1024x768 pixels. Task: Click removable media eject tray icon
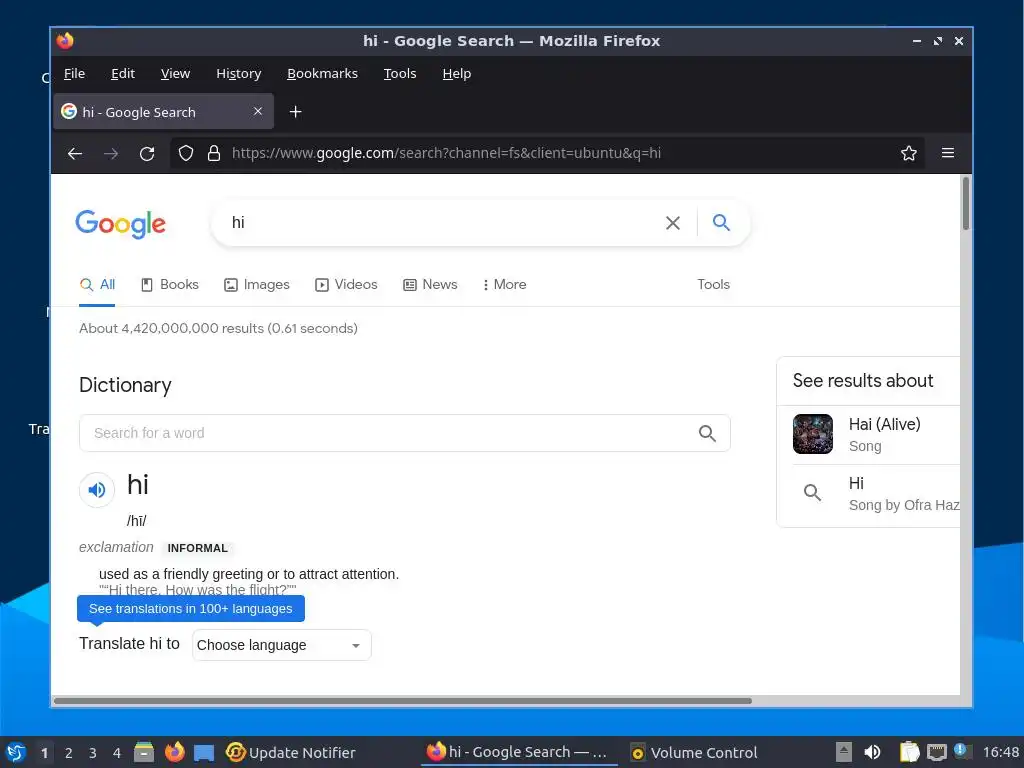tap(844, 752)
